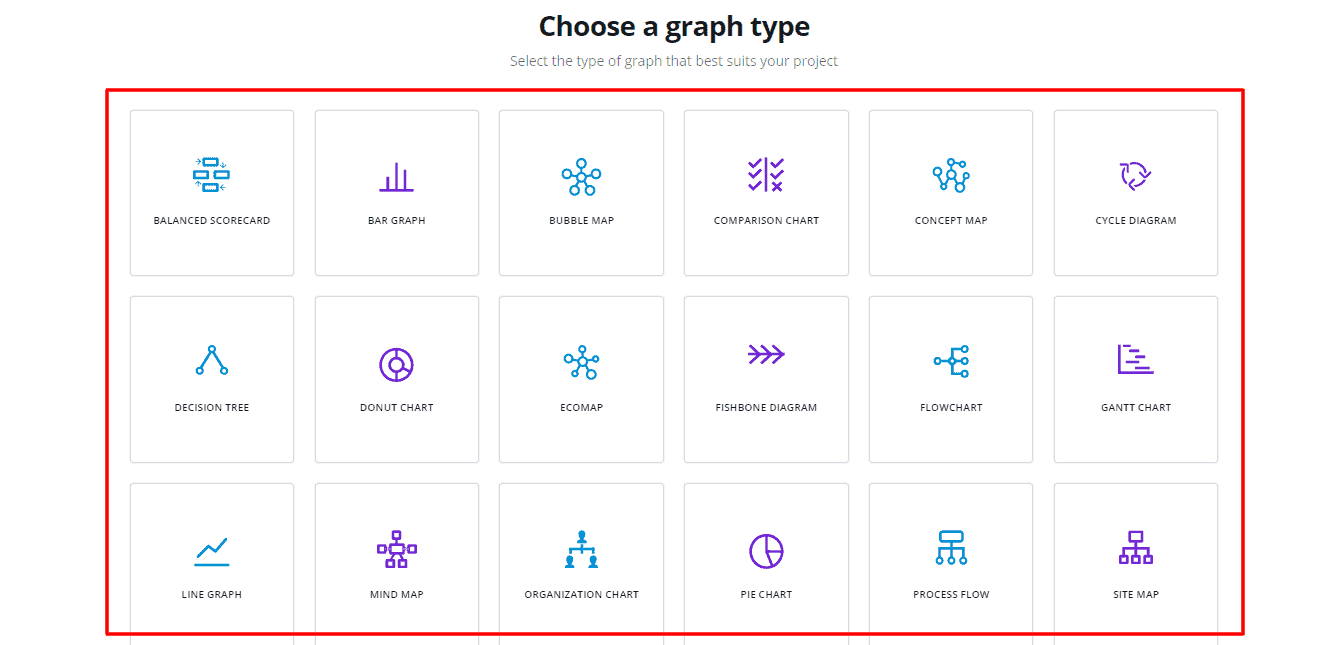This screenshot has height=645, width=1335.
Task: Pick the Gantt Chart icon
Action: (x=1135, y=359)
